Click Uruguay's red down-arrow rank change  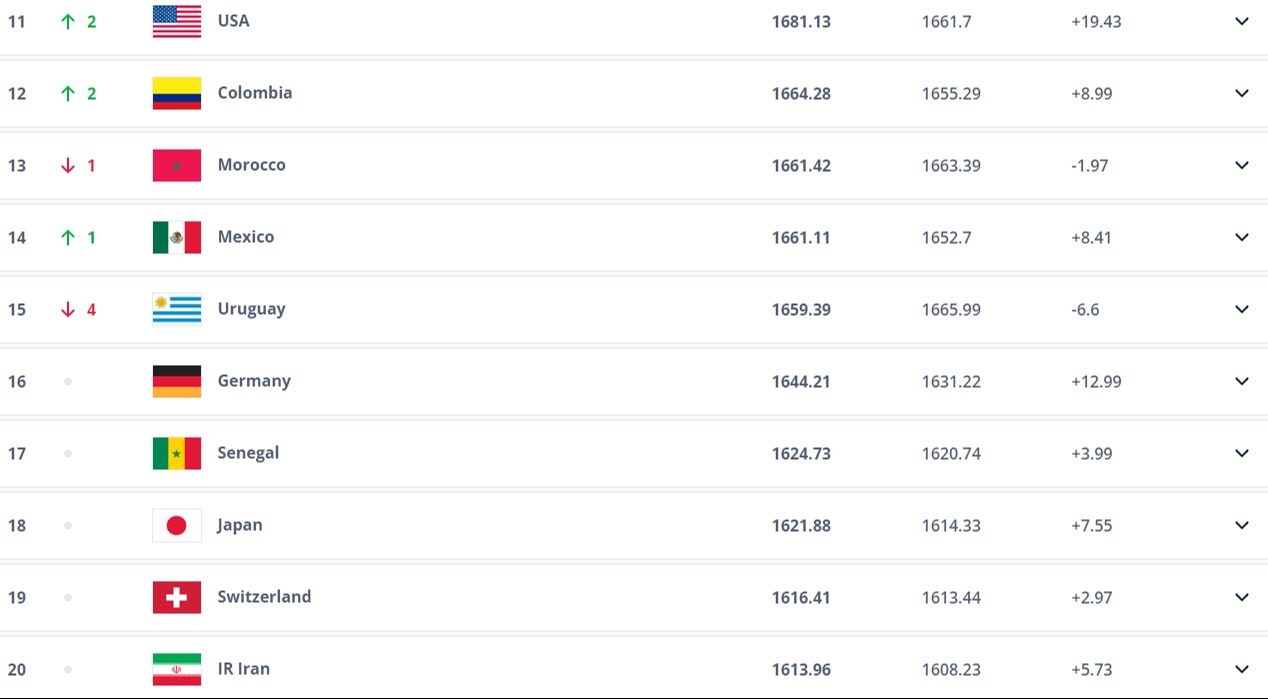(x=68, y=309)
